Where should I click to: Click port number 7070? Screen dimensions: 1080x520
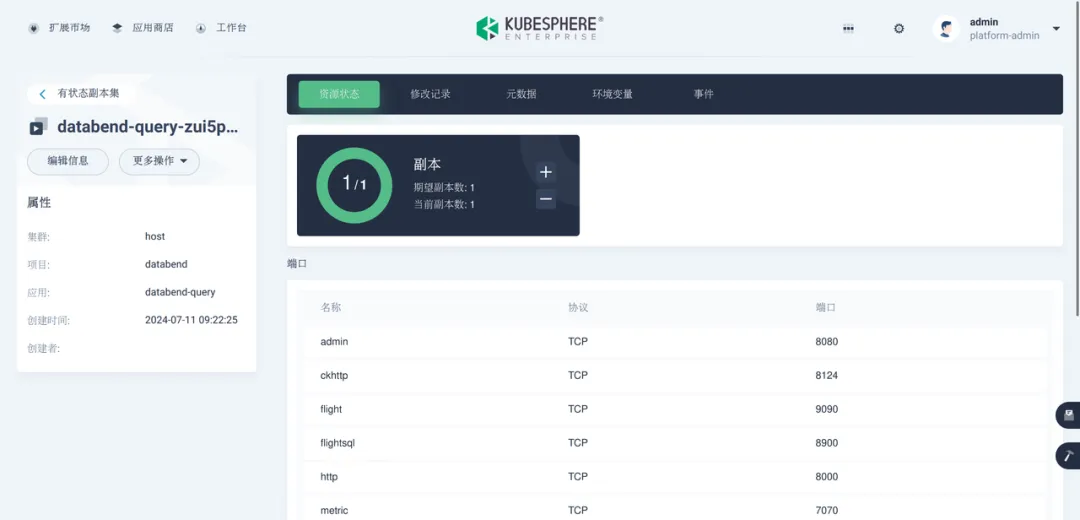coord(827,510)
